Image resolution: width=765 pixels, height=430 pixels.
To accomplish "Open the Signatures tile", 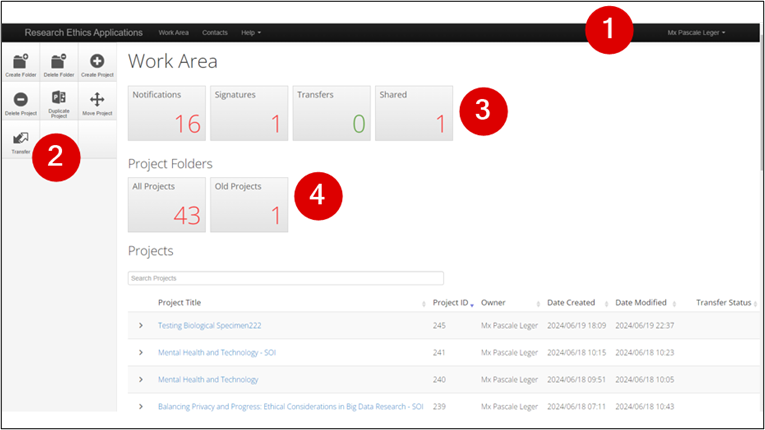I will [248, 113].
